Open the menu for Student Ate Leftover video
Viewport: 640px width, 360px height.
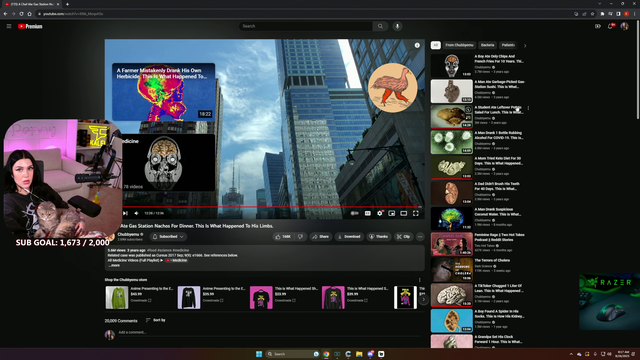[529, 108]
